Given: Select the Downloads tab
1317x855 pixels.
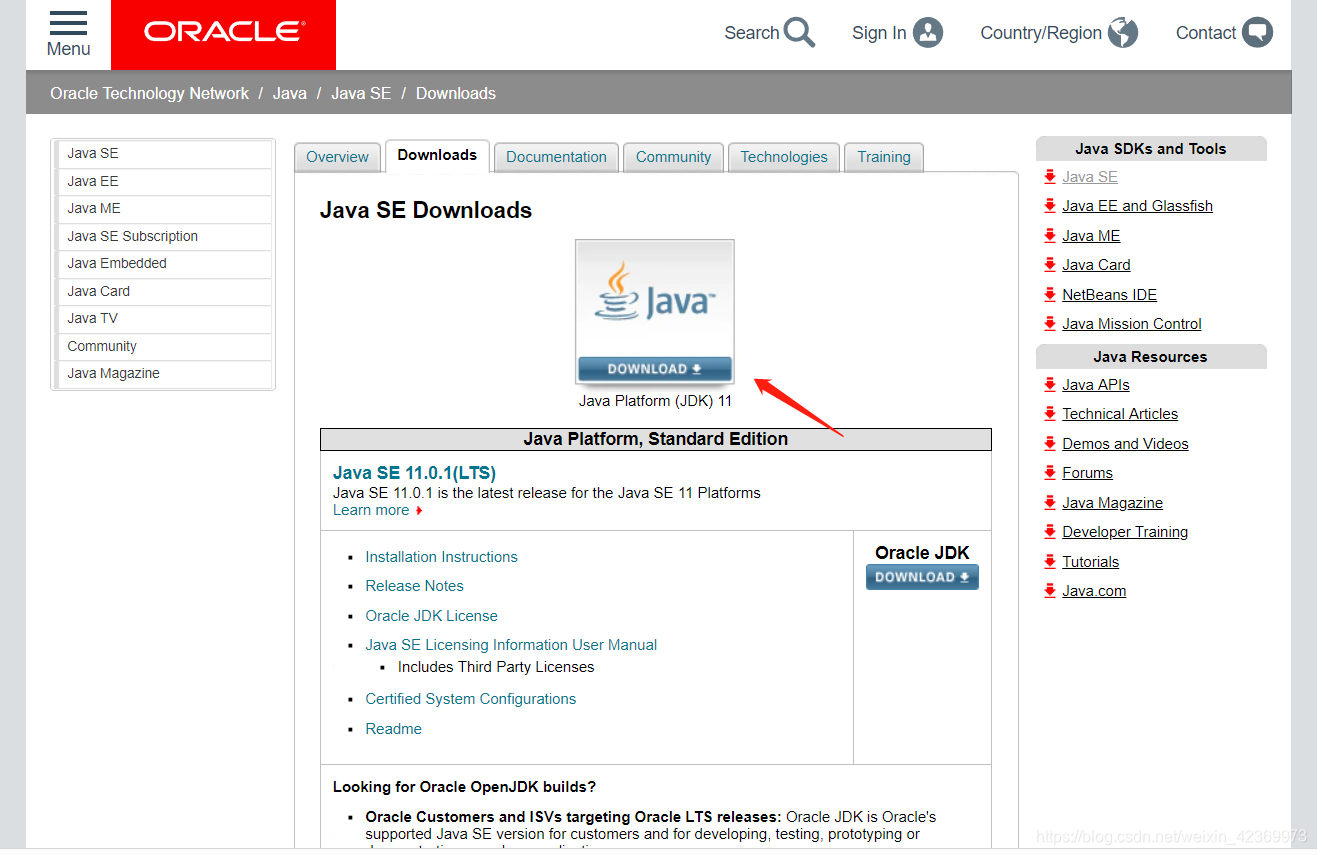Looking at the screenshot, I should tap(437, 155).
